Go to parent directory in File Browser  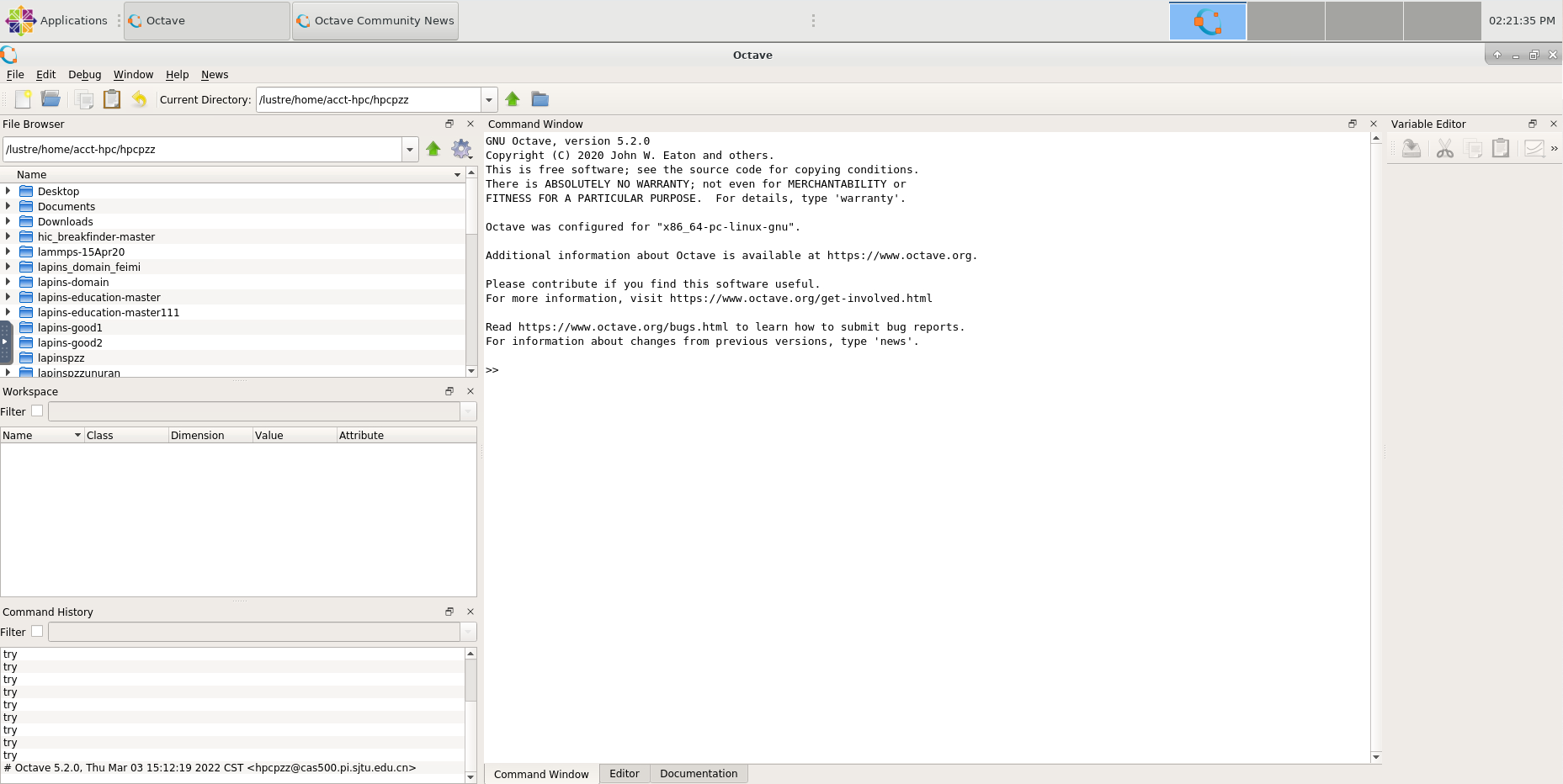(433, 149)
